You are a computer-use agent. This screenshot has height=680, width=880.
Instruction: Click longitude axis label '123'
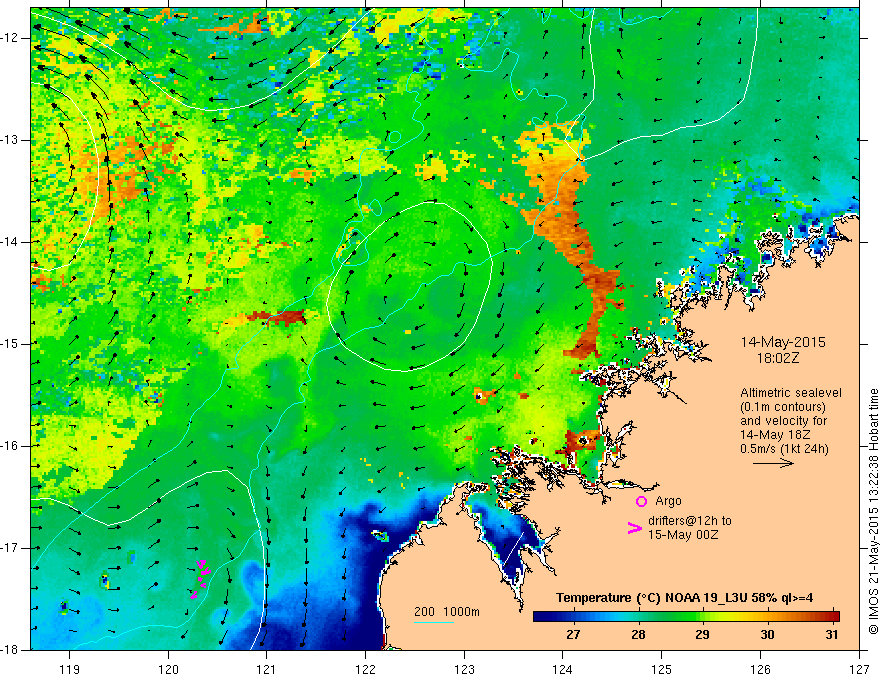464,669
